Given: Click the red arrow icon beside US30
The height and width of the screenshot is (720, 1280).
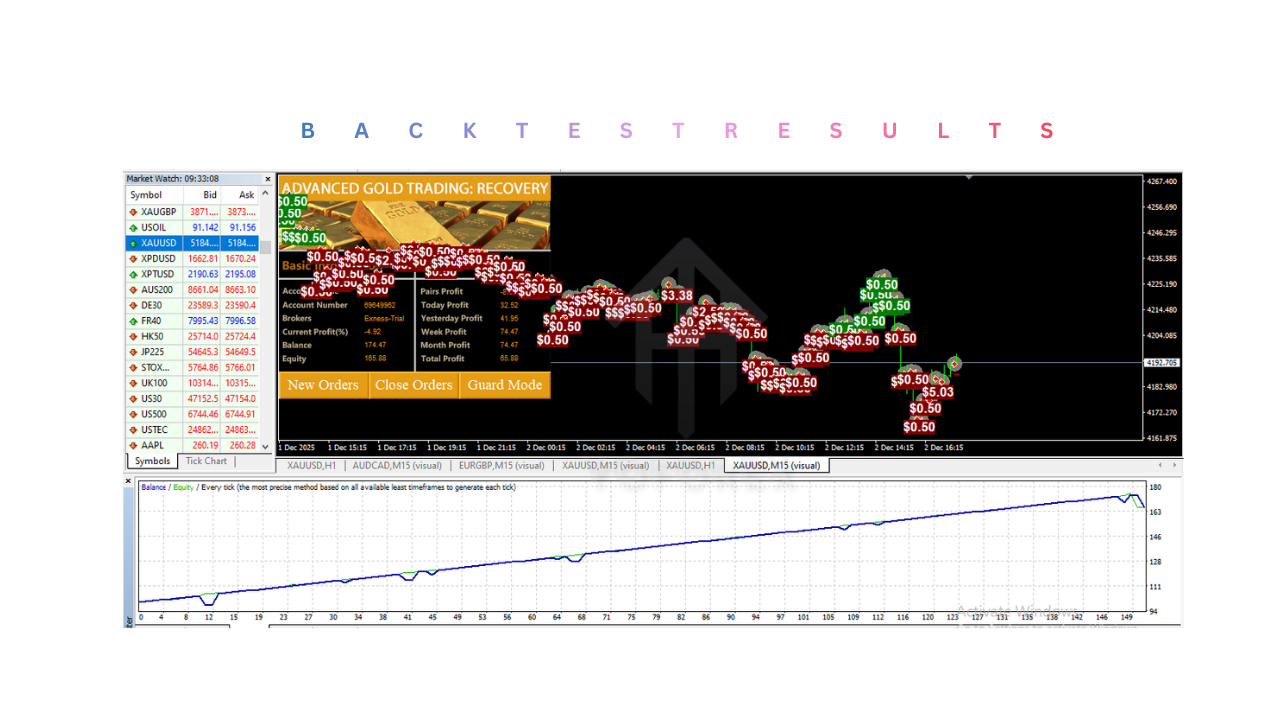Looking at the screenshot, I should pos(134,398).
